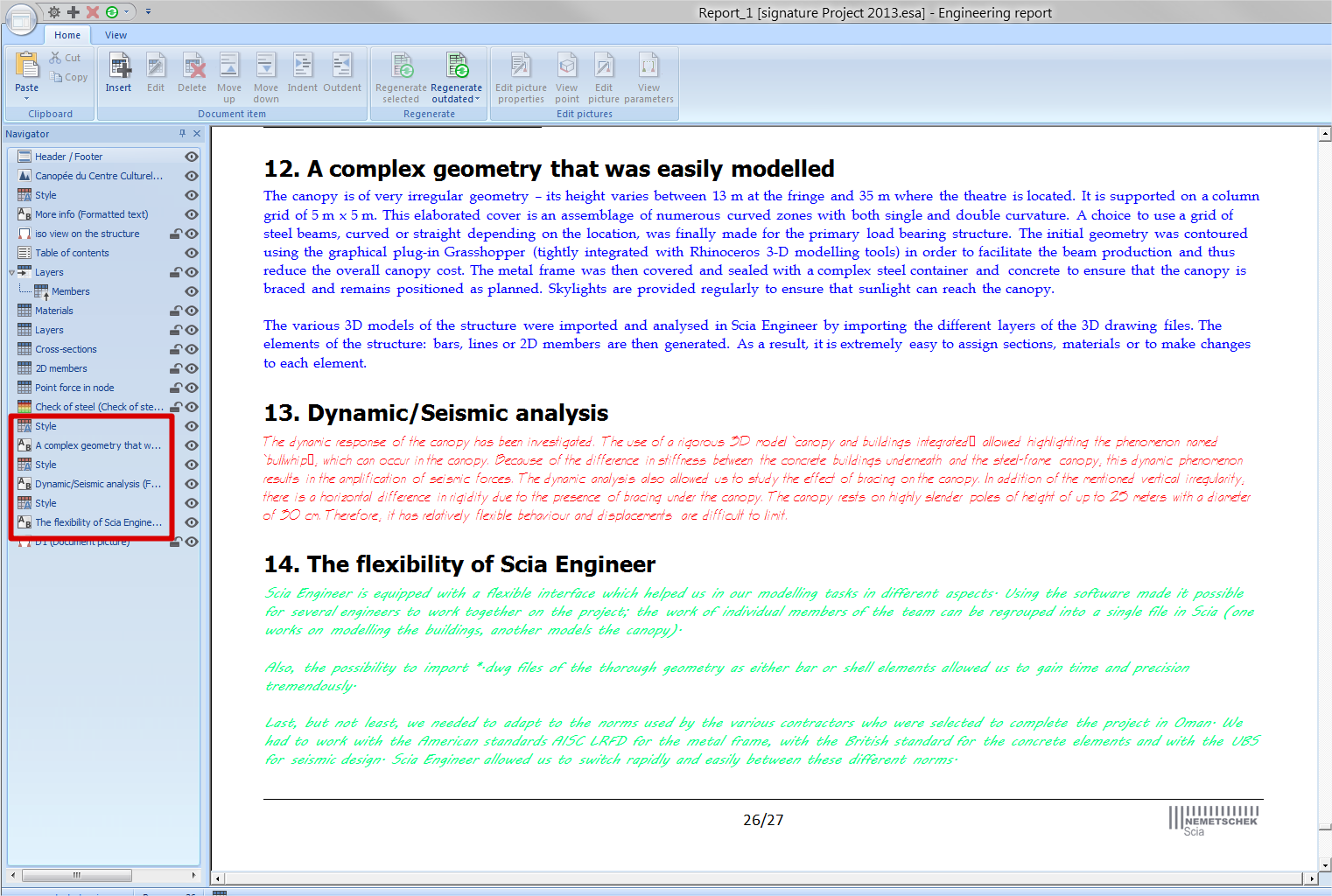
Task: Click the plus icon in quick access toolbar
Action: pyautogui.click(x=74, y=12)
